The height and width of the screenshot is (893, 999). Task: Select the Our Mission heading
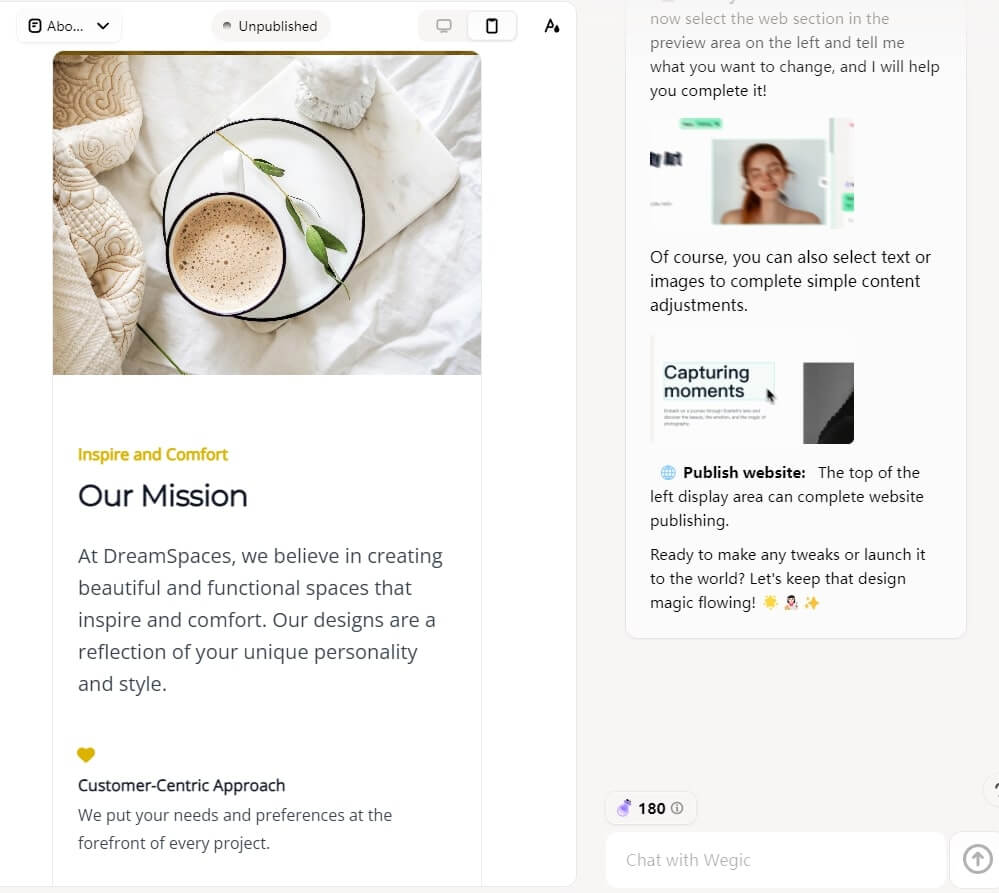(x=163, y=496)
